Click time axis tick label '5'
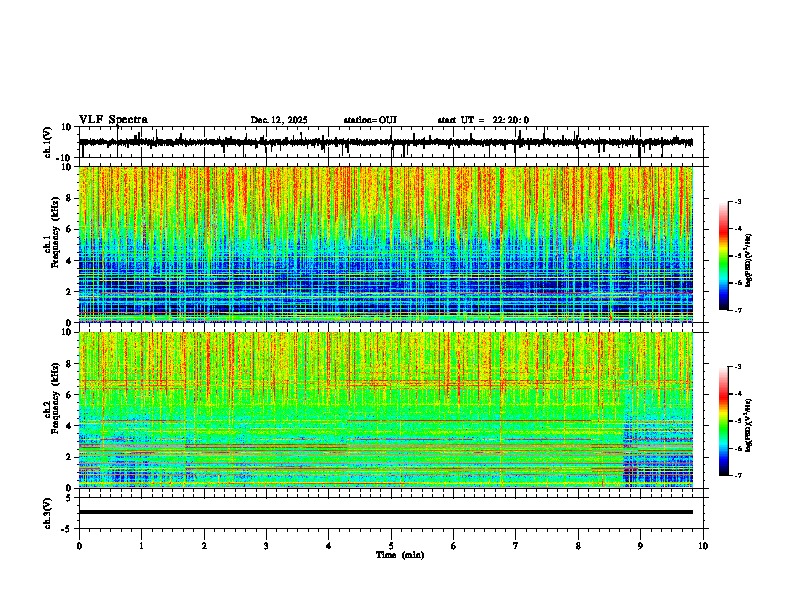 [x=391, y=546]
